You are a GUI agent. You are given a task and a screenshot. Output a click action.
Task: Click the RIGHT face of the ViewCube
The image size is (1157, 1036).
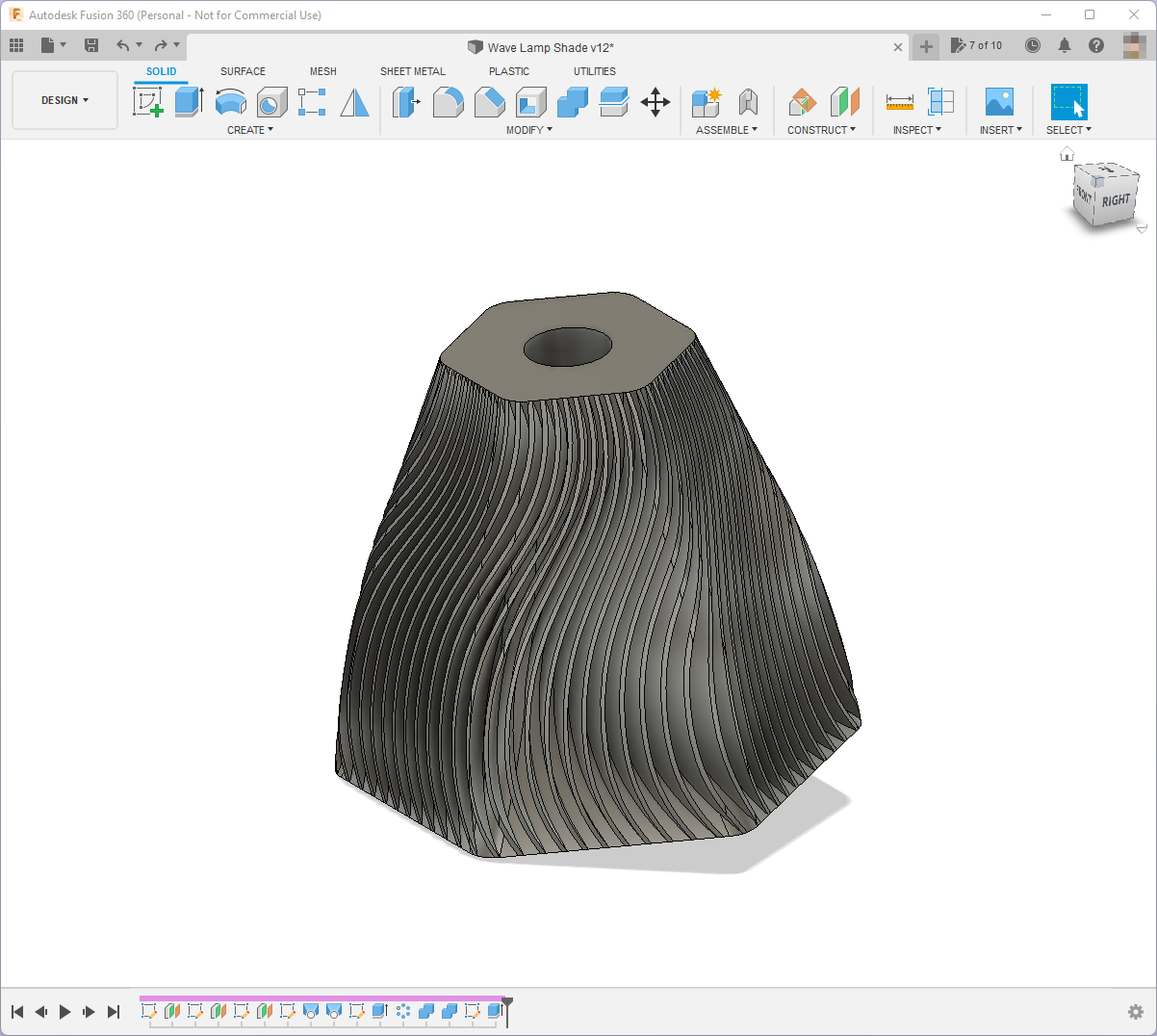pos(1116,200)
